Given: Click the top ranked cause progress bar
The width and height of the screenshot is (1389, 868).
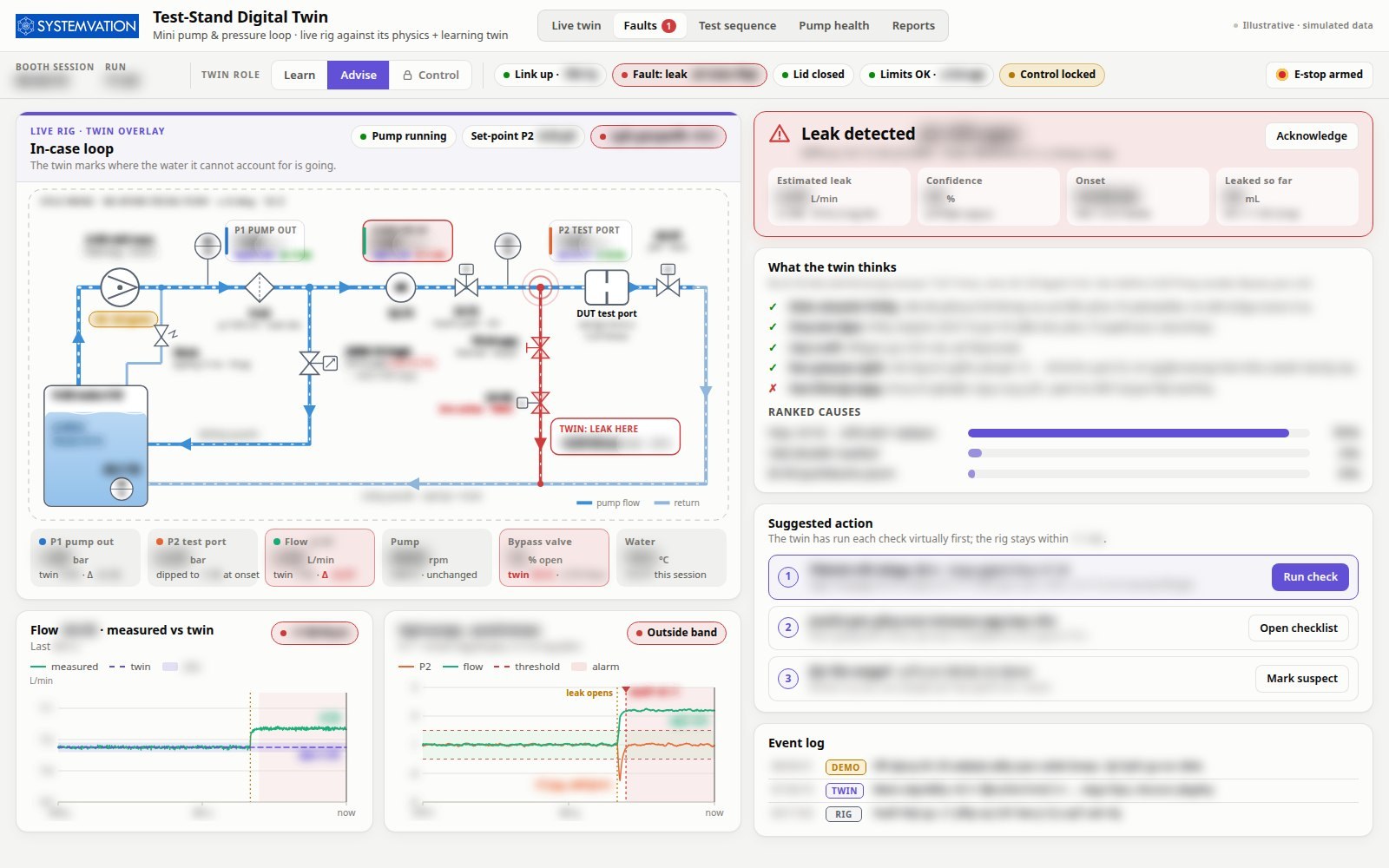Looking at the screenshot, I should tap(1138, 432).
